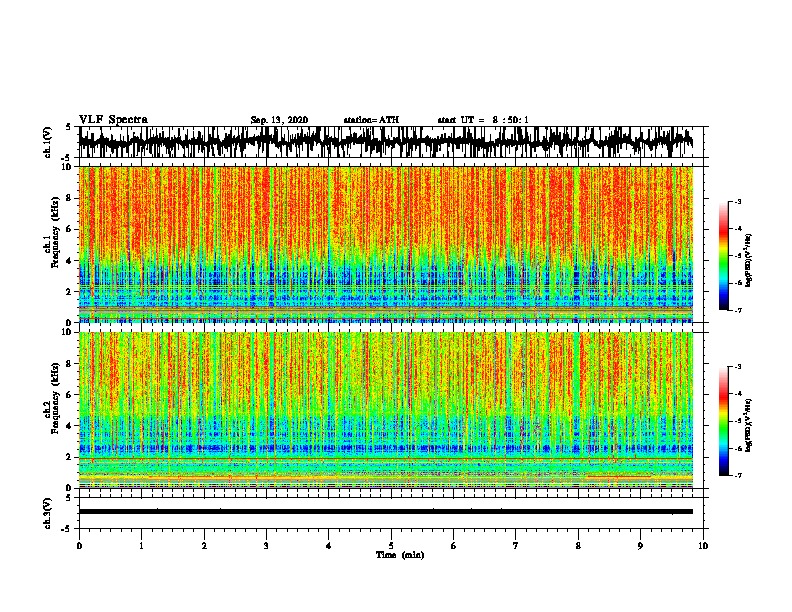Click the "6" minute time-axis tick label
792x612 pixels.
454,546
